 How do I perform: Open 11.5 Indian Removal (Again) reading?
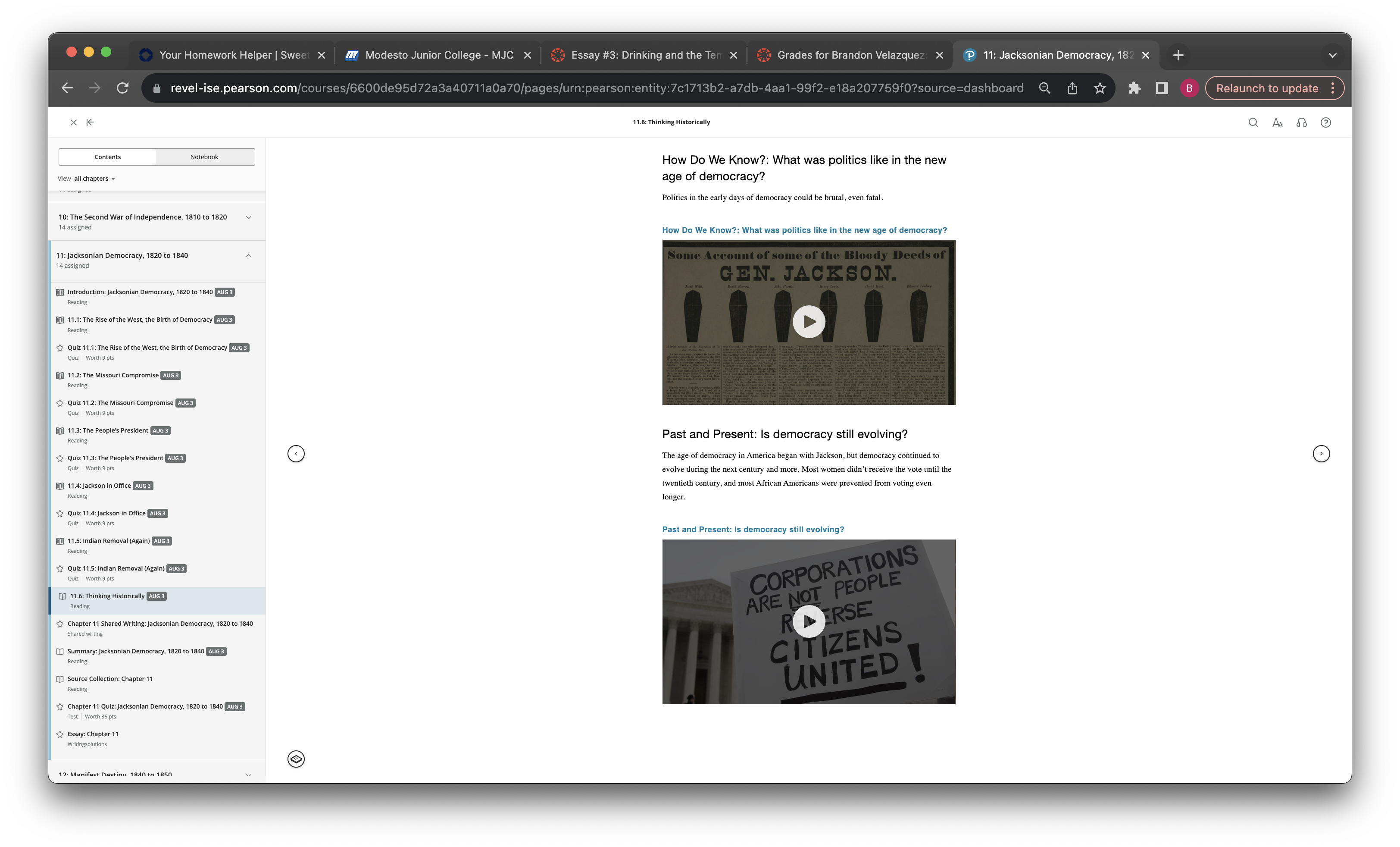pos(109,541)
